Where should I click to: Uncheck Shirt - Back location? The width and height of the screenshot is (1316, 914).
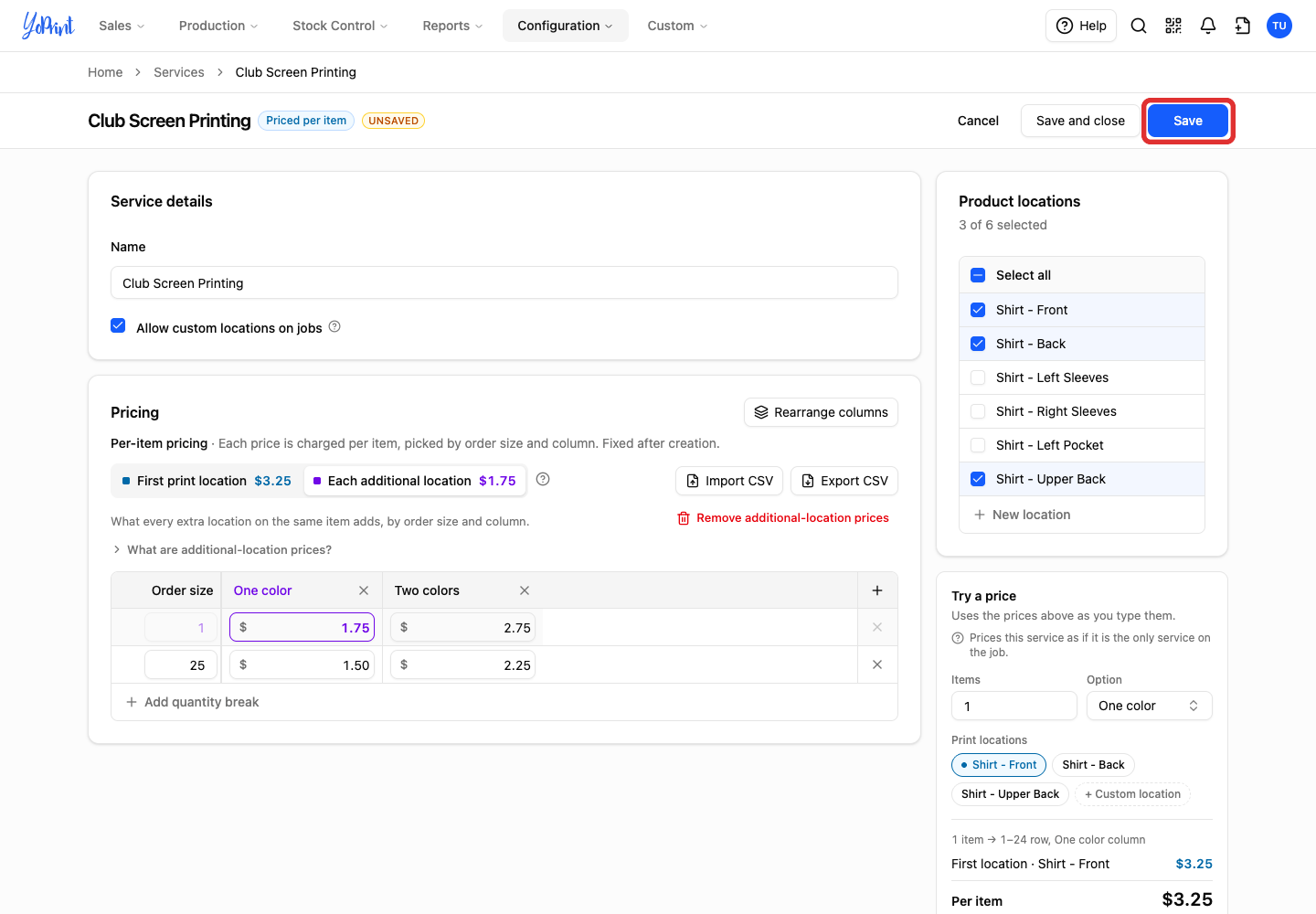(x=978, y=344)
